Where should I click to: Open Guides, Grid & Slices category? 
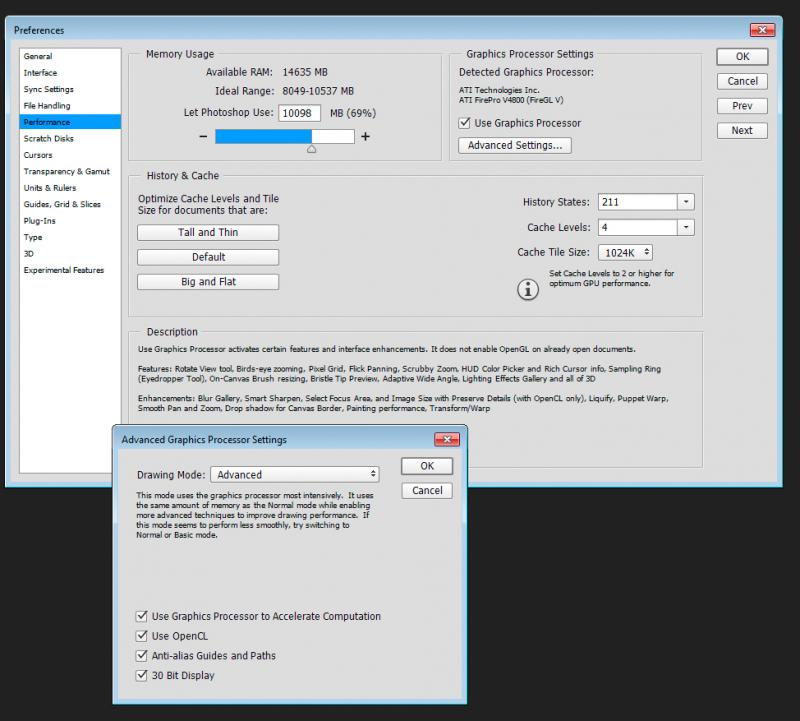[x=70, y=204]
